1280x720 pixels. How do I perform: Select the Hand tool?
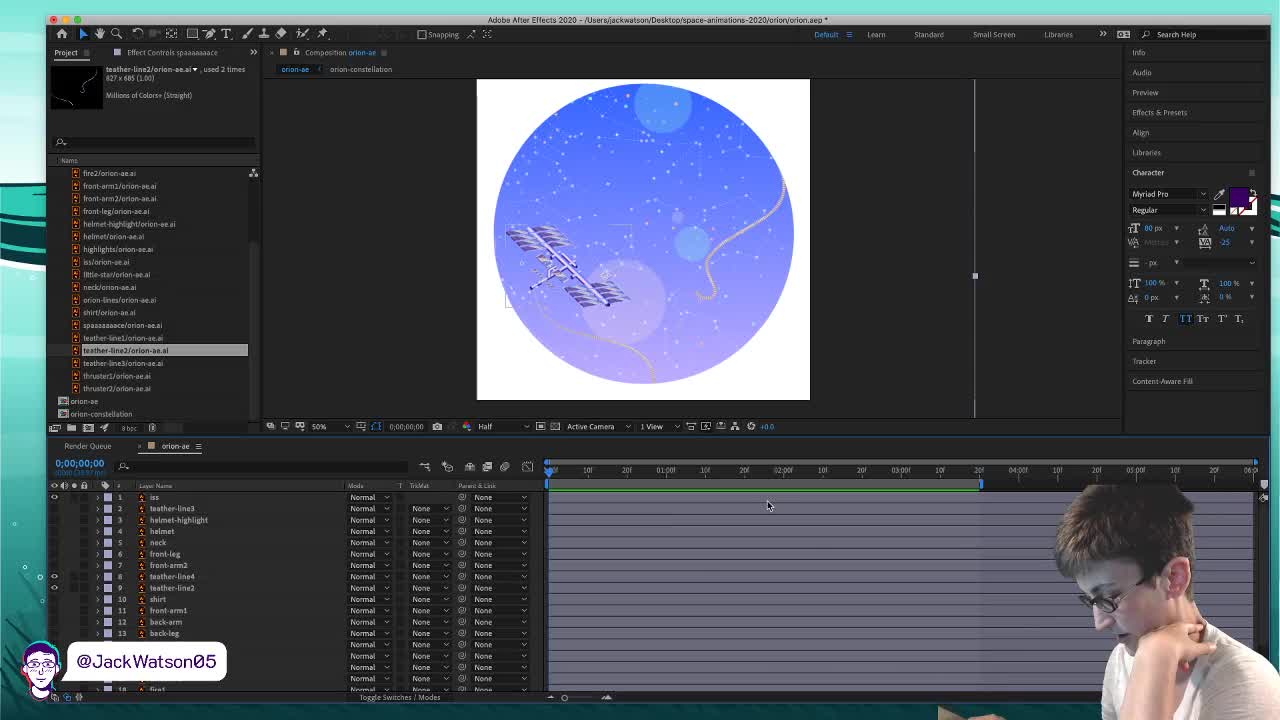[x=100, y=34]
